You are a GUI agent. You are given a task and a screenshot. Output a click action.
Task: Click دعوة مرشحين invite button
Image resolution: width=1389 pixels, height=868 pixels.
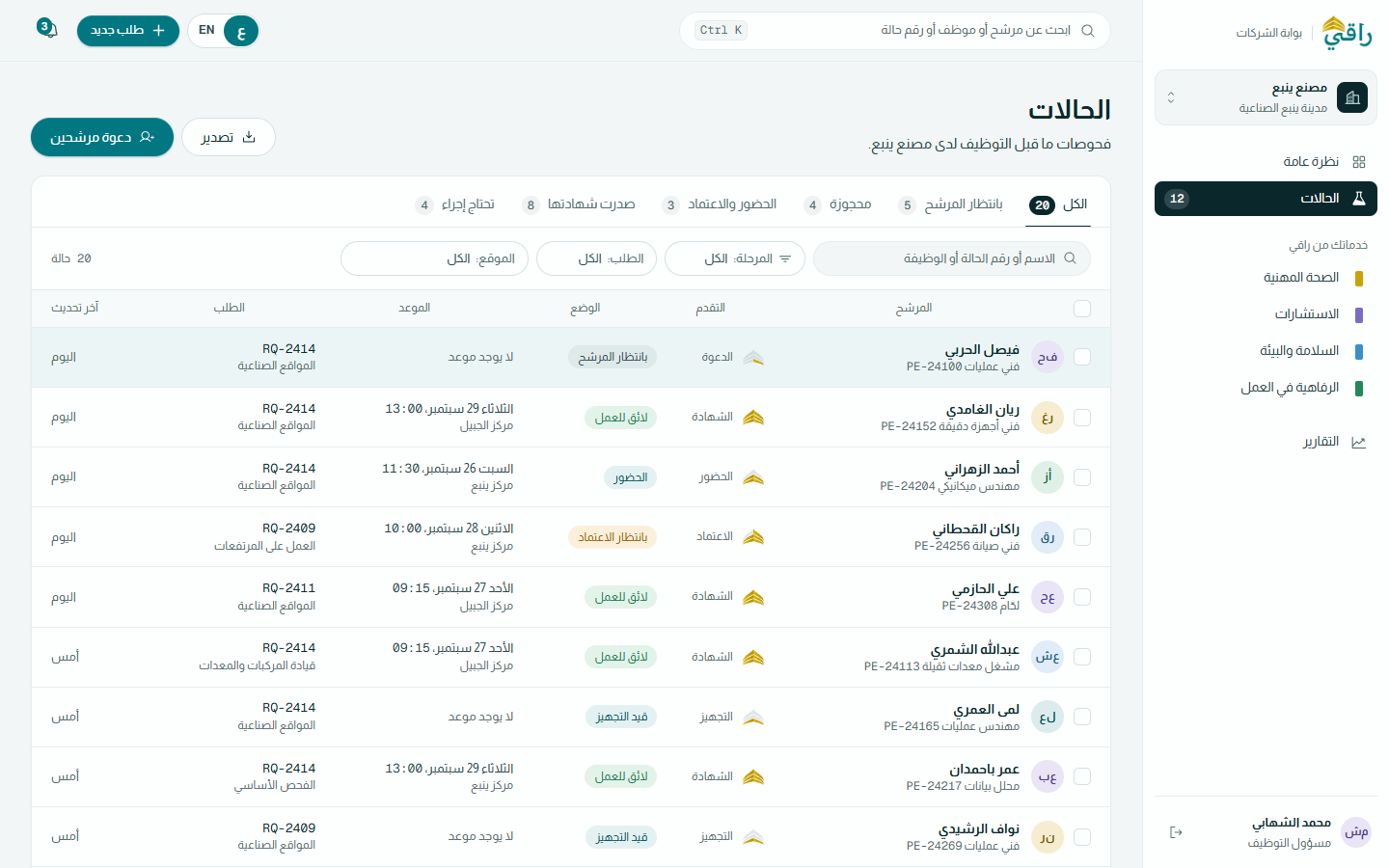click(x=102, y=137)
